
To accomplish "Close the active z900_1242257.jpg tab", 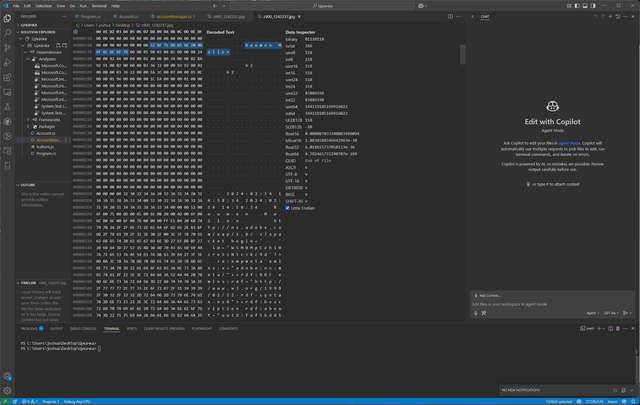I will [x=299, y=17].
